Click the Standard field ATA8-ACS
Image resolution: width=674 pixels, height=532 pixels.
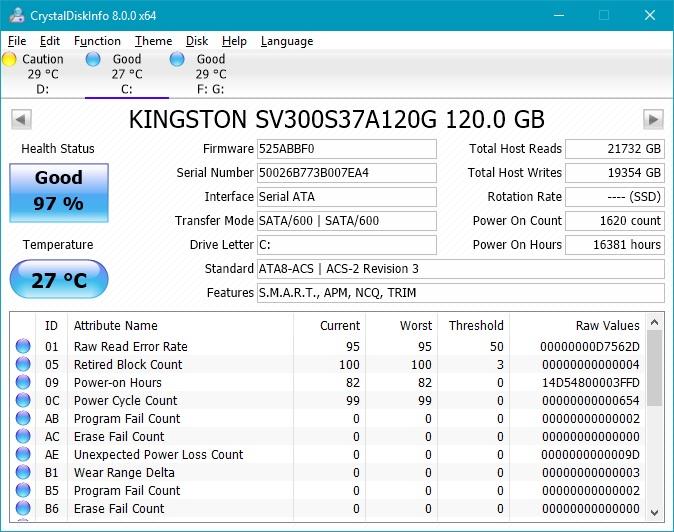click(461, 269)
